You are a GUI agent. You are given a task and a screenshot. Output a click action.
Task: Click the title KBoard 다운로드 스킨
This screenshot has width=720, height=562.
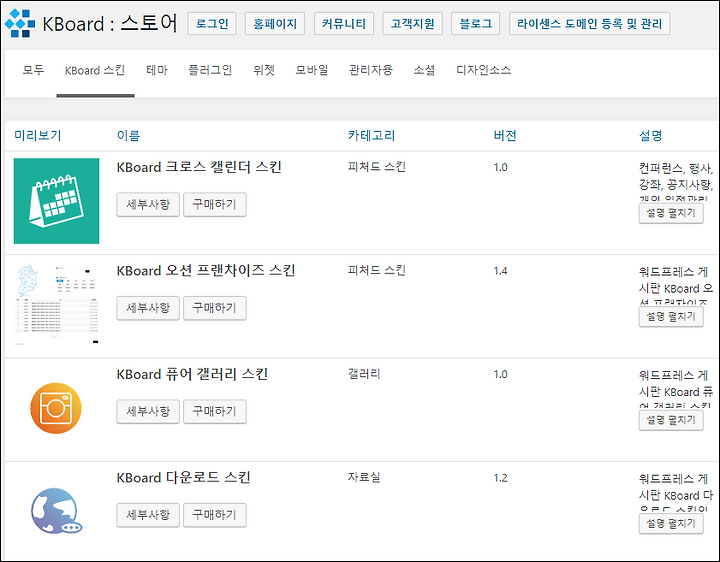pos(184,478)
